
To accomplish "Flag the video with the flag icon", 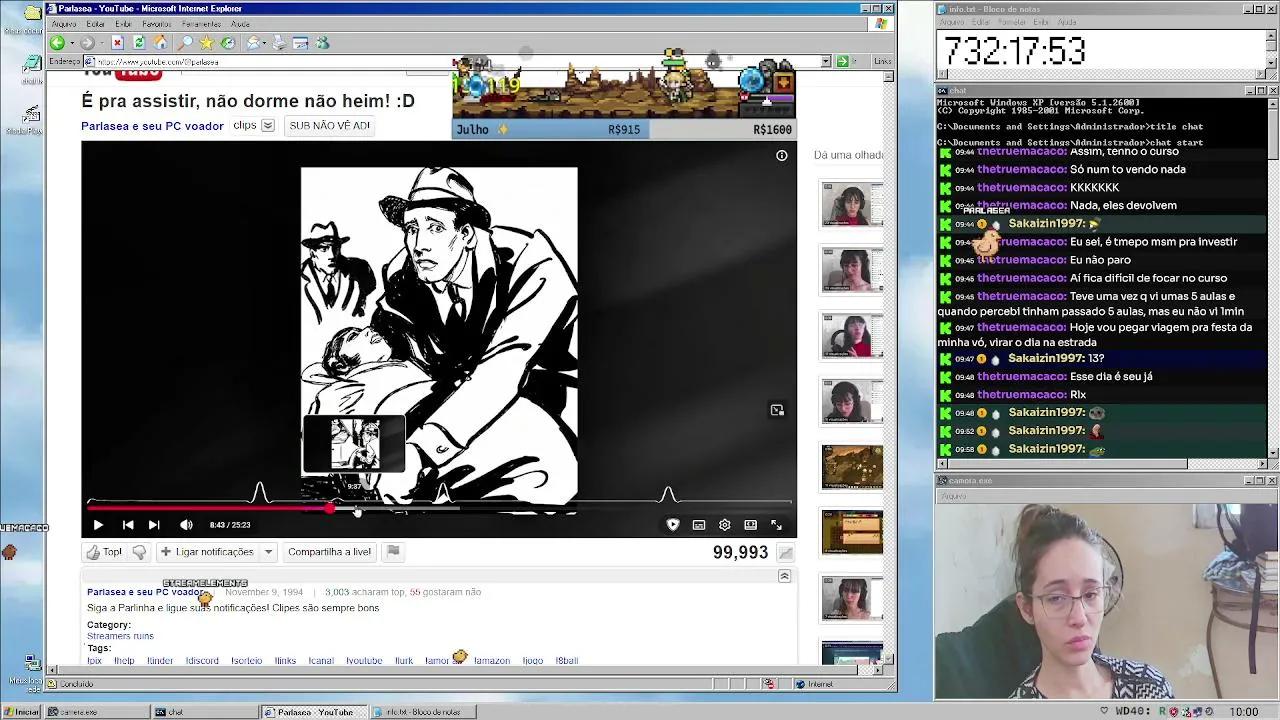I will [x=393, y=551].
